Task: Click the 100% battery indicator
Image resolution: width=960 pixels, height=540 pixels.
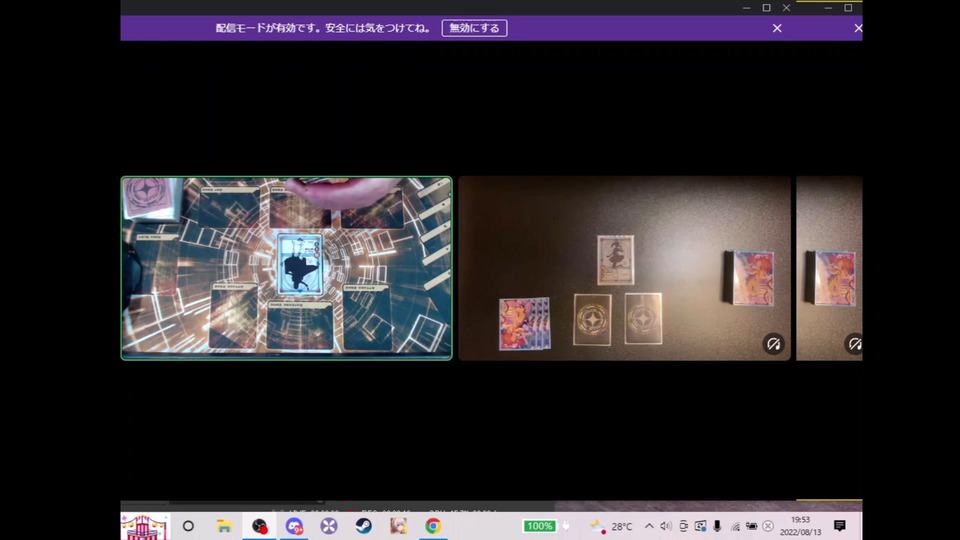Action: (539, 526)
